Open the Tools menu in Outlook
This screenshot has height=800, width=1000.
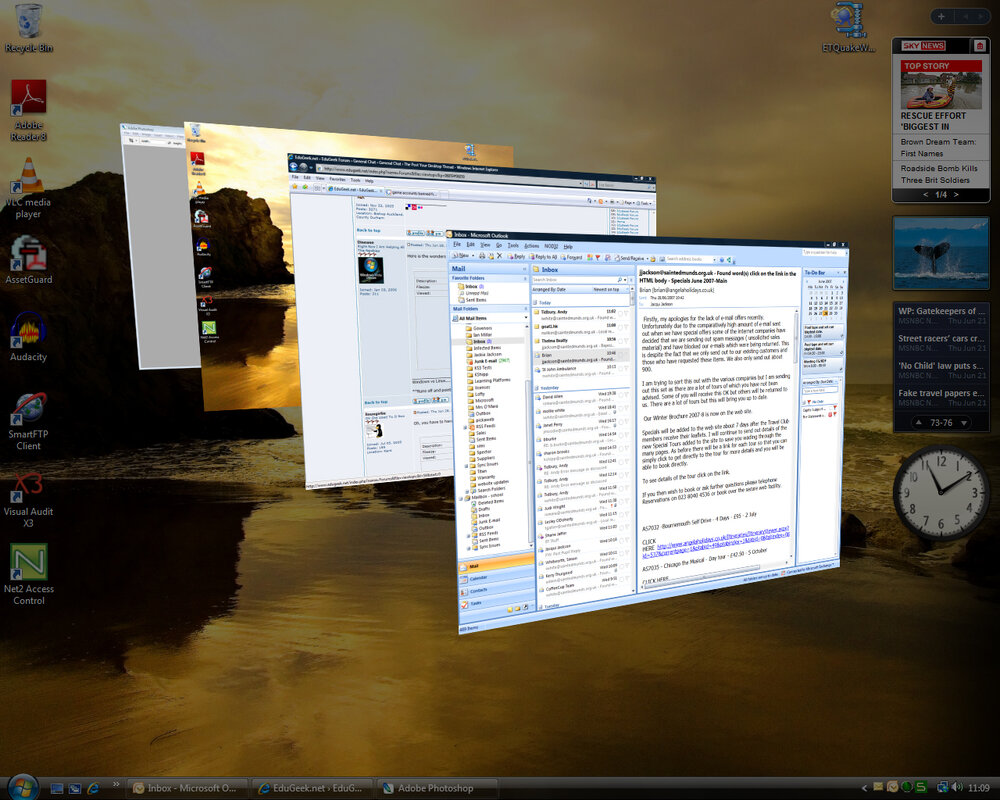click(x=513, y=246)
